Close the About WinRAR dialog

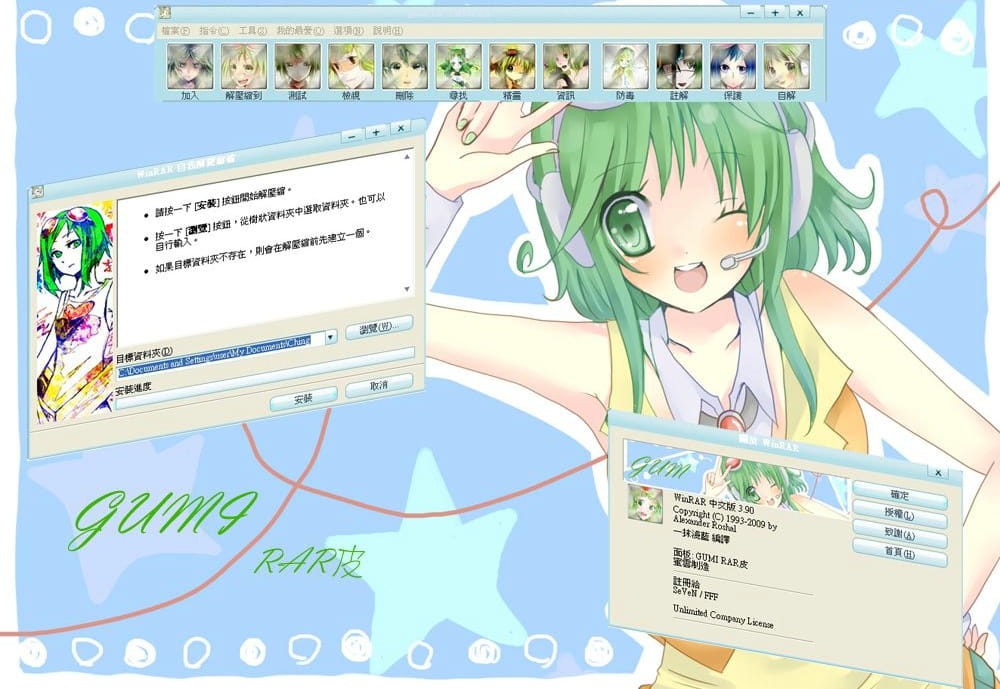pyautogui.click(x=938, y=473)
